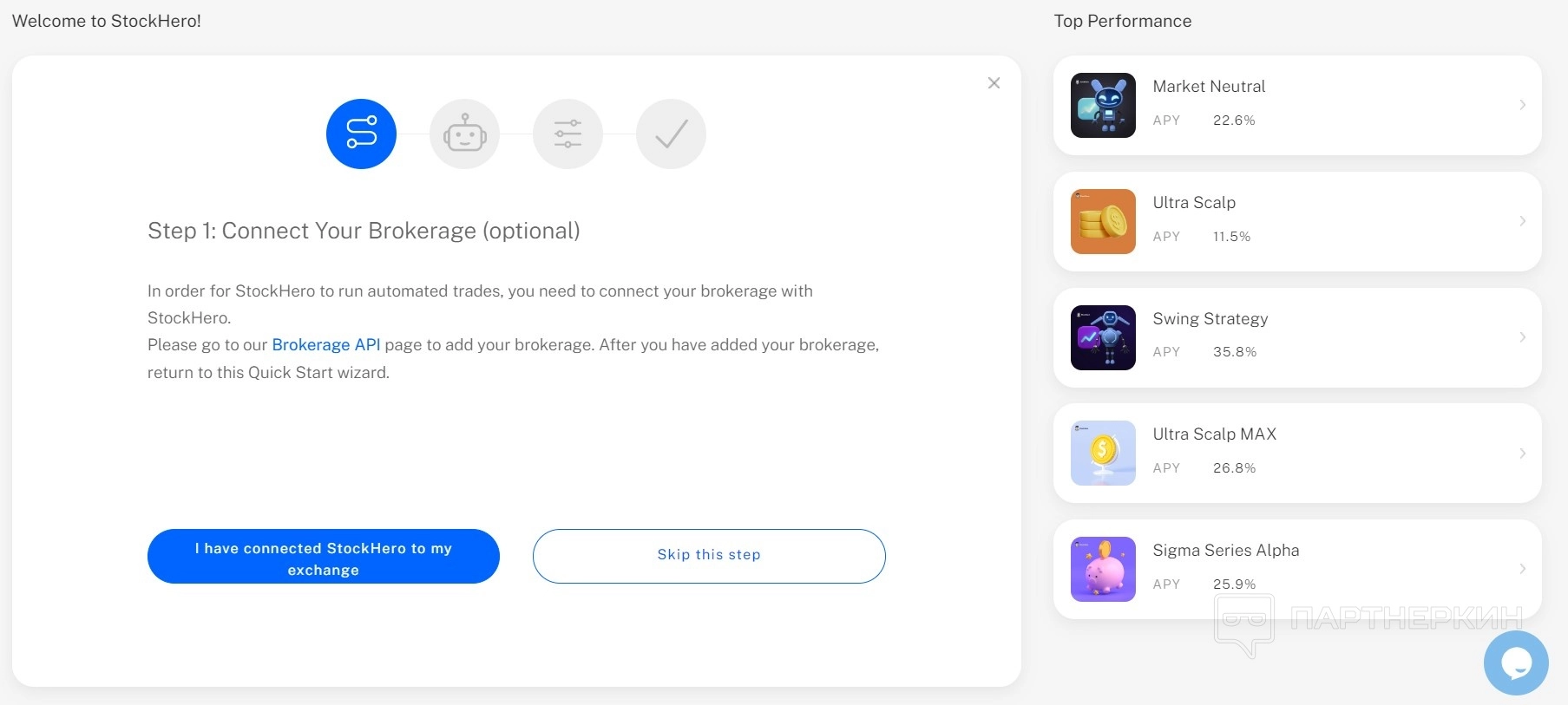
Task: Click the sliders settings step icon
Action: coord(567,134)
